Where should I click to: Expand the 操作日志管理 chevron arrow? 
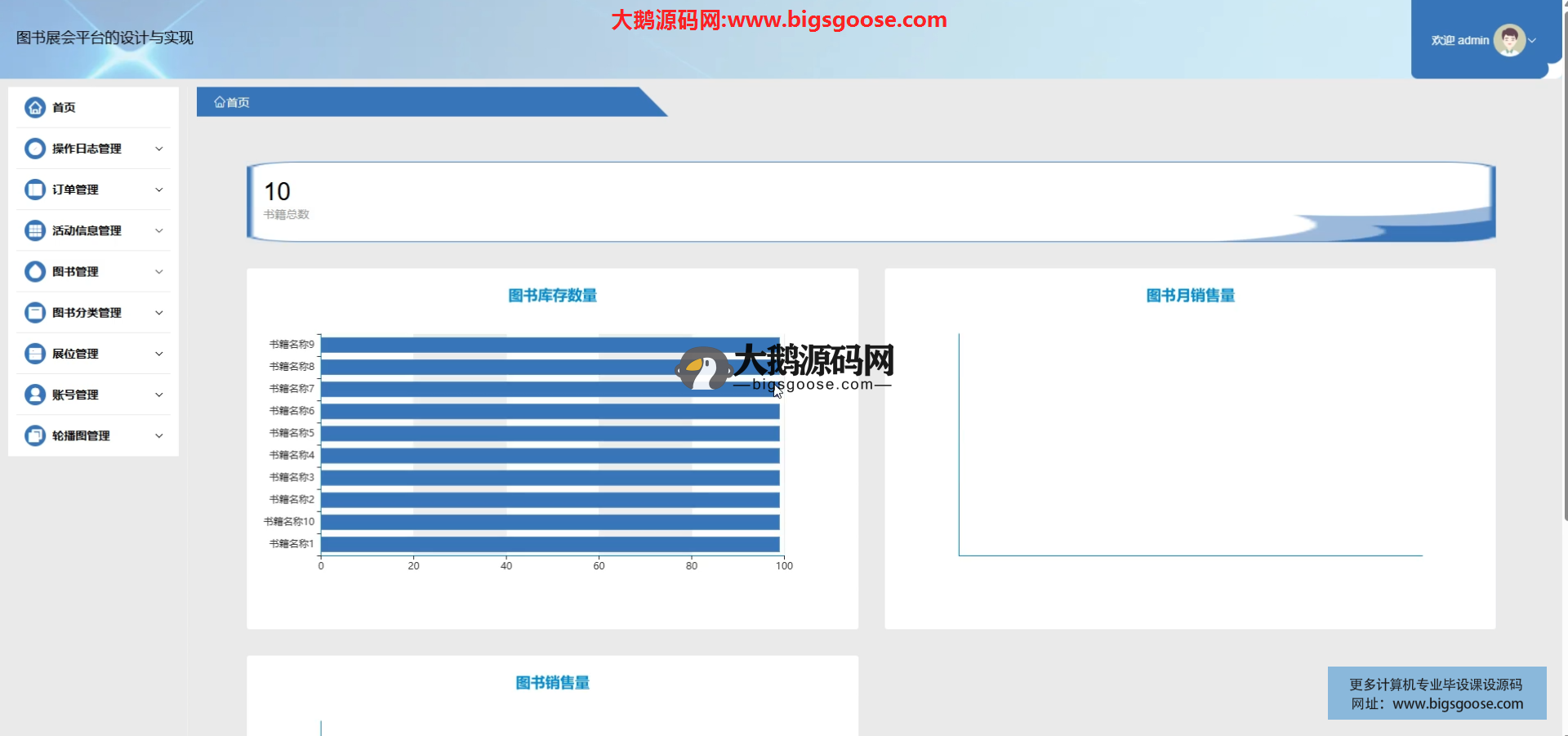coord(159,149)
